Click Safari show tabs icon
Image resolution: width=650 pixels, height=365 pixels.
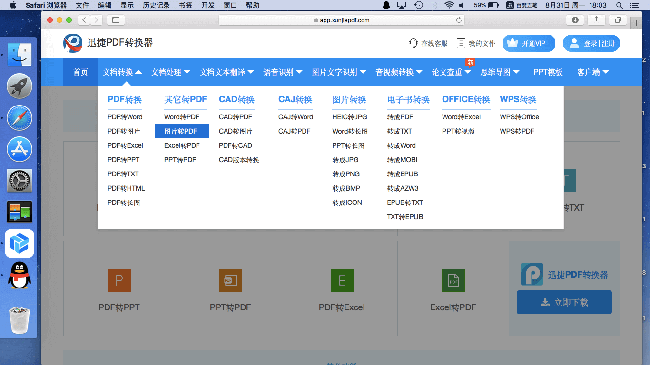tap(618, 20)
